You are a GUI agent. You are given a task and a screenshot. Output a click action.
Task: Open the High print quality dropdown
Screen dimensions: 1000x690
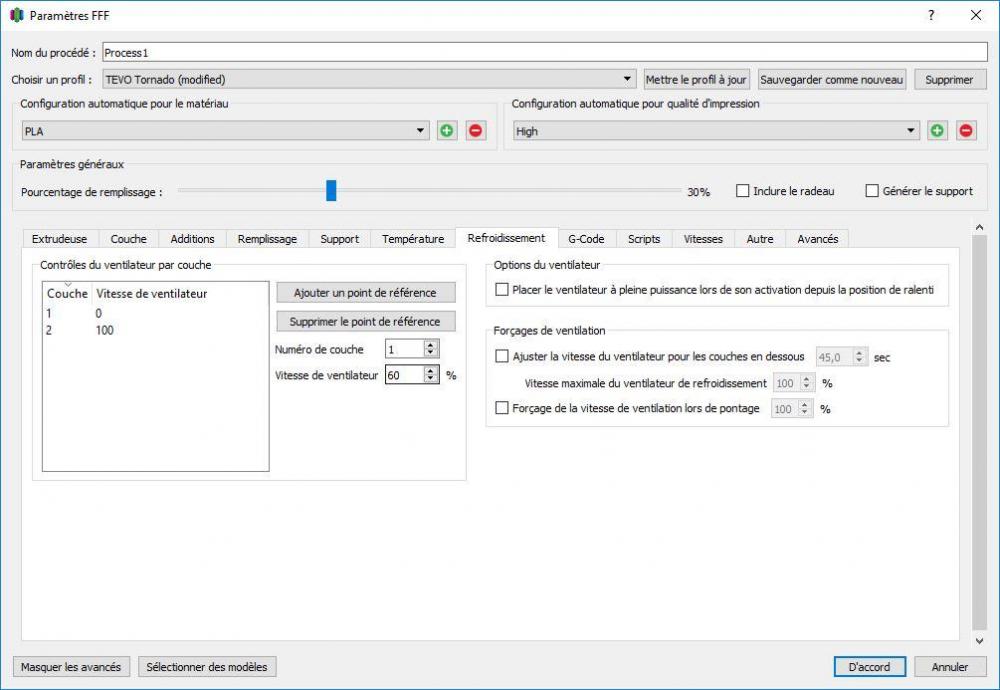point(717,131)
